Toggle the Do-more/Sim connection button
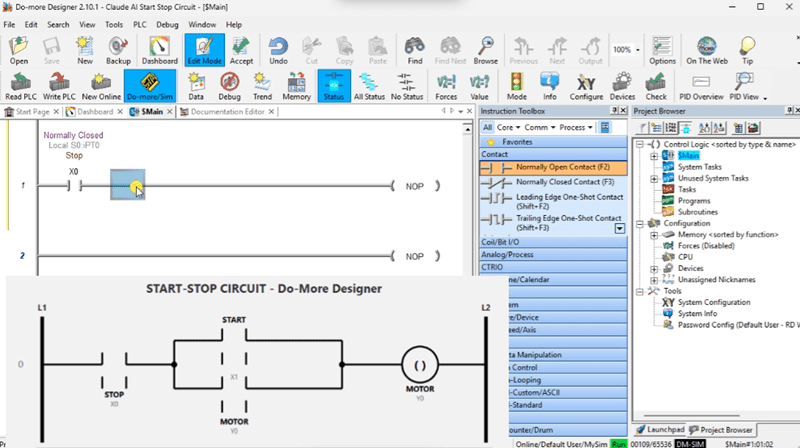 click(x=149, y=86)
